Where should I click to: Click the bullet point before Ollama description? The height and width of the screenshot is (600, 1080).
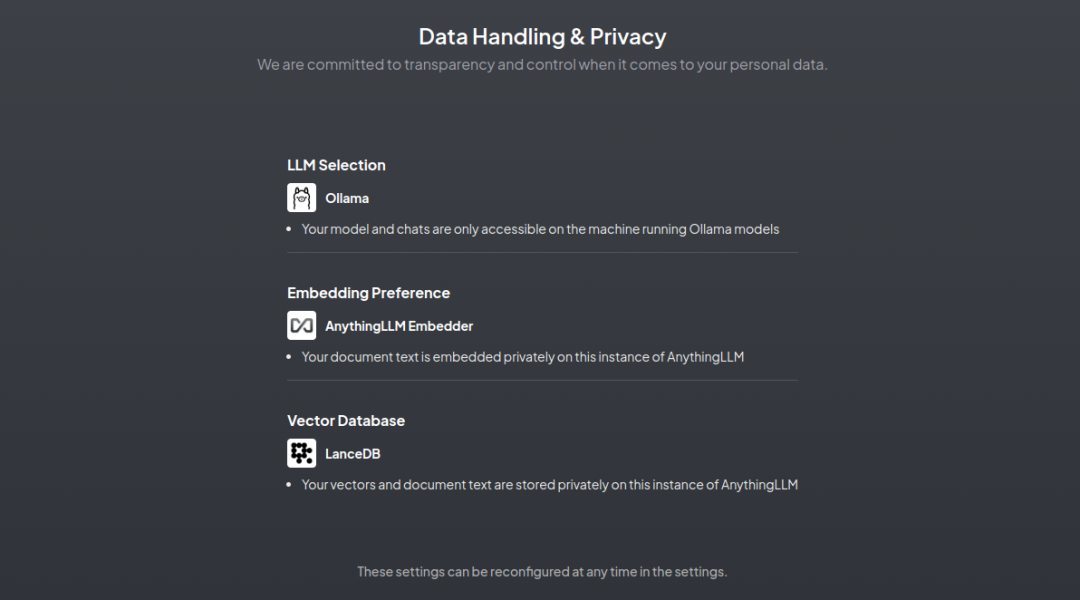(290, 229)
